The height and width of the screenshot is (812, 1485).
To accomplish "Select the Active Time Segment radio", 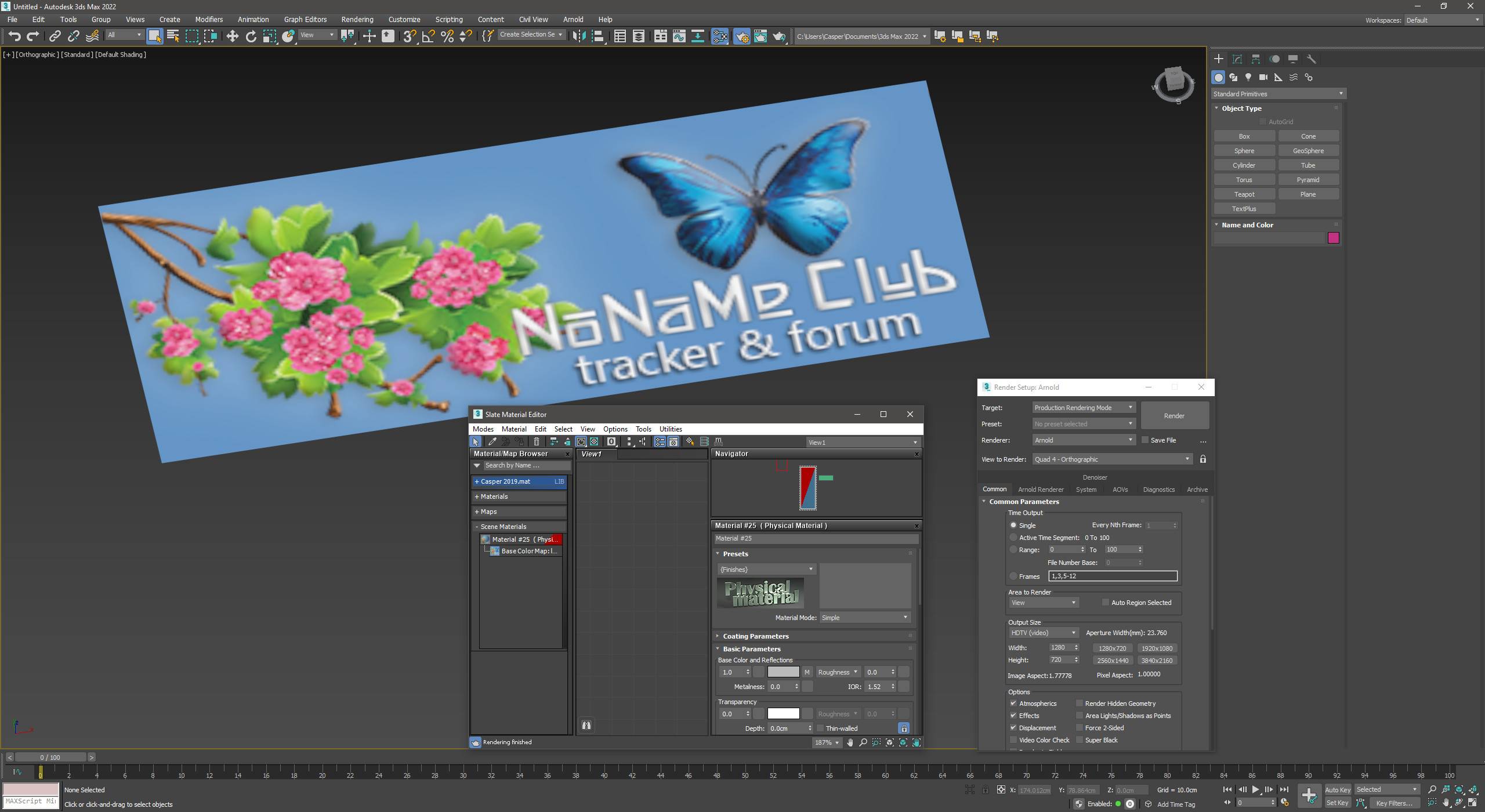I will click(x=1013, y=538).
